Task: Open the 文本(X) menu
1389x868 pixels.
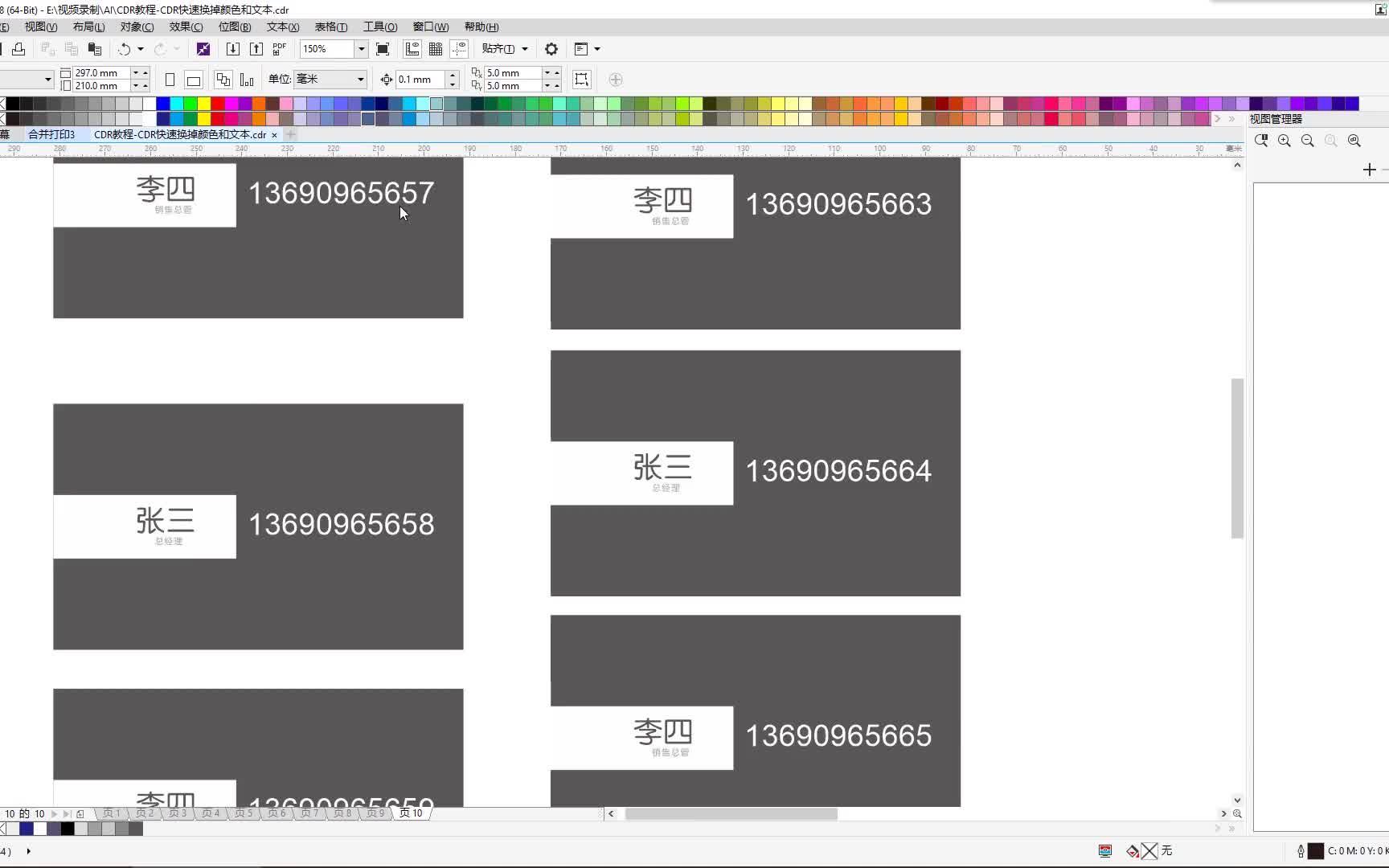Action: tap(283, 27)
